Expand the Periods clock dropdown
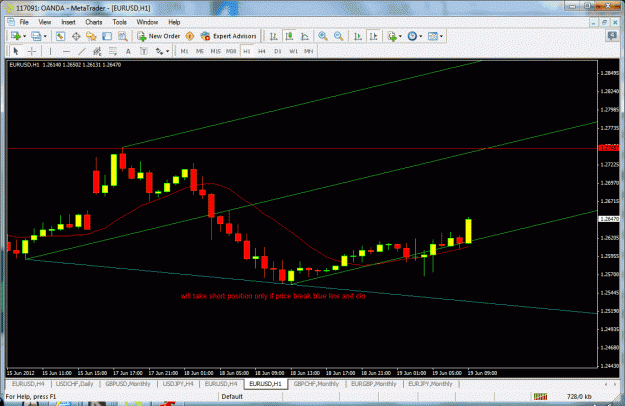This screenshot has width=625, height=406. (x=421, y=36)
